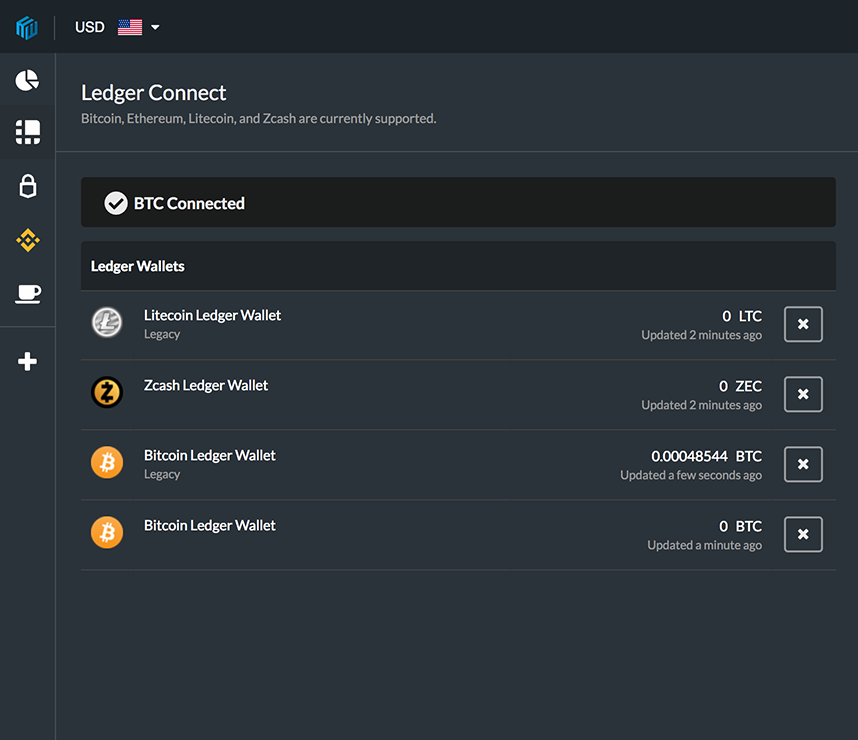The height and width of the screenshot is (740, 858).
Task: Click the US flag currency selector
Action: 130,27
